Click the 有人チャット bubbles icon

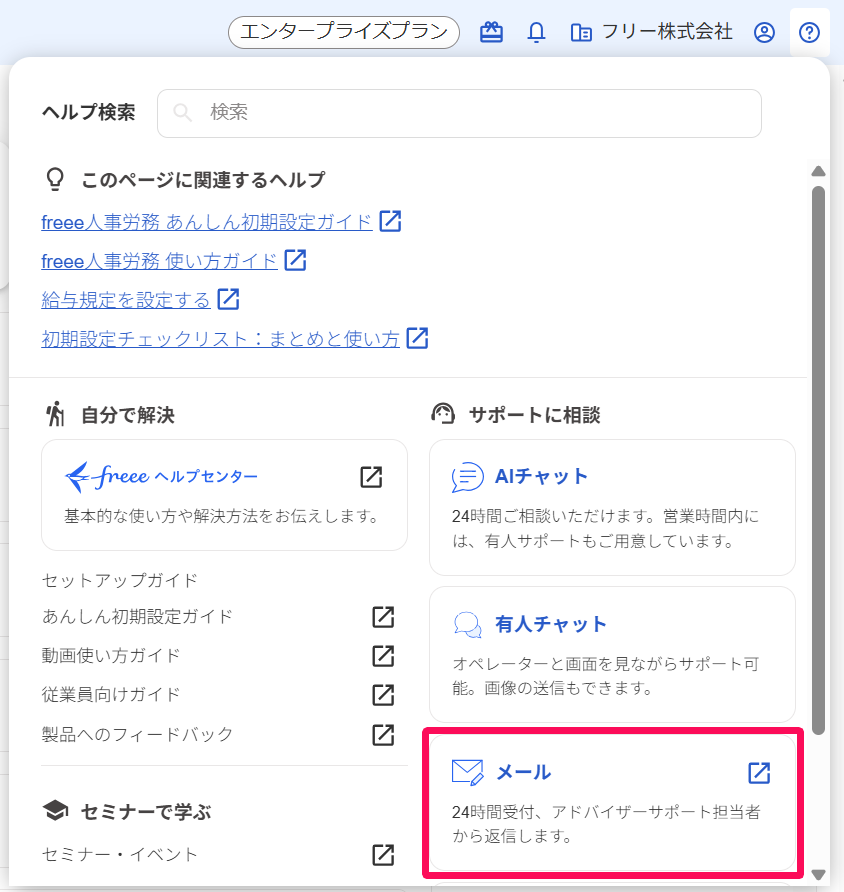[467, 624]
